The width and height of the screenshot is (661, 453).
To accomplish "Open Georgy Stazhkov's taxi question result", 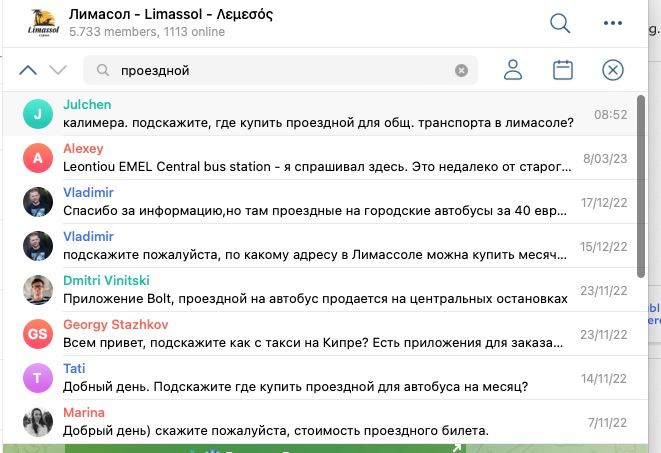I will click(320, 334).
